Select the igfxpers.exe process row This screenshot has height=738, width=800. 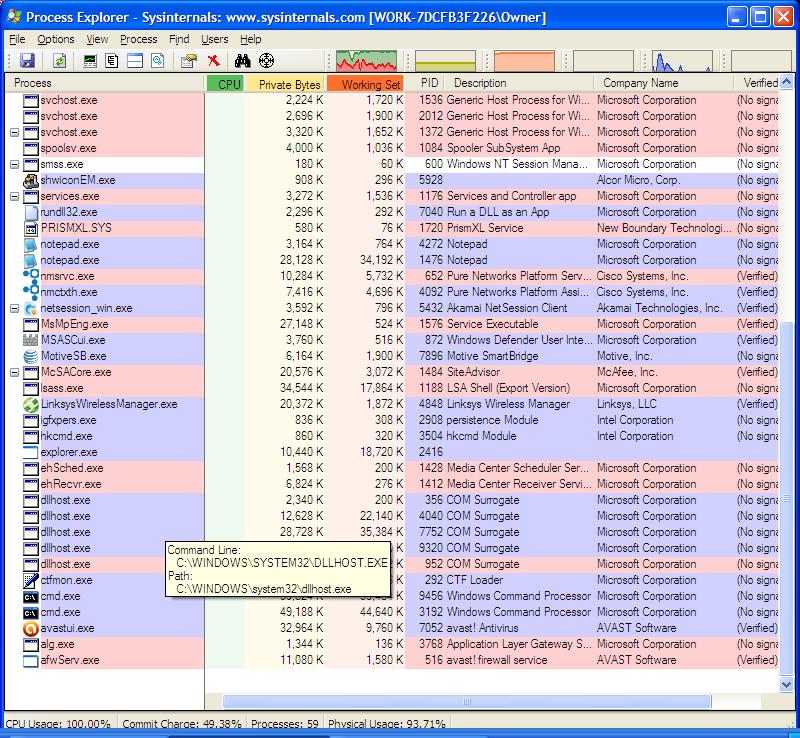point(392,421)
